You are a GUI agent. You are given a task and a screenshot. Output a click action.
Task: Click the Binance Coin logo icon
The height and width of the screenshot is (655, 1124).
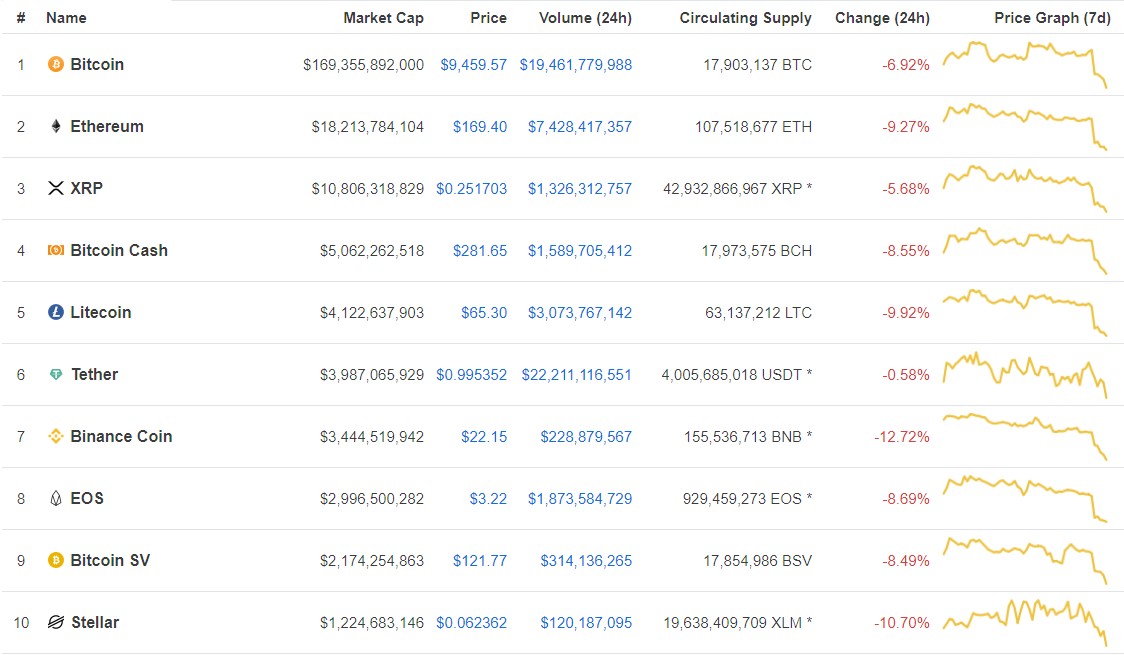coord(55,436)
